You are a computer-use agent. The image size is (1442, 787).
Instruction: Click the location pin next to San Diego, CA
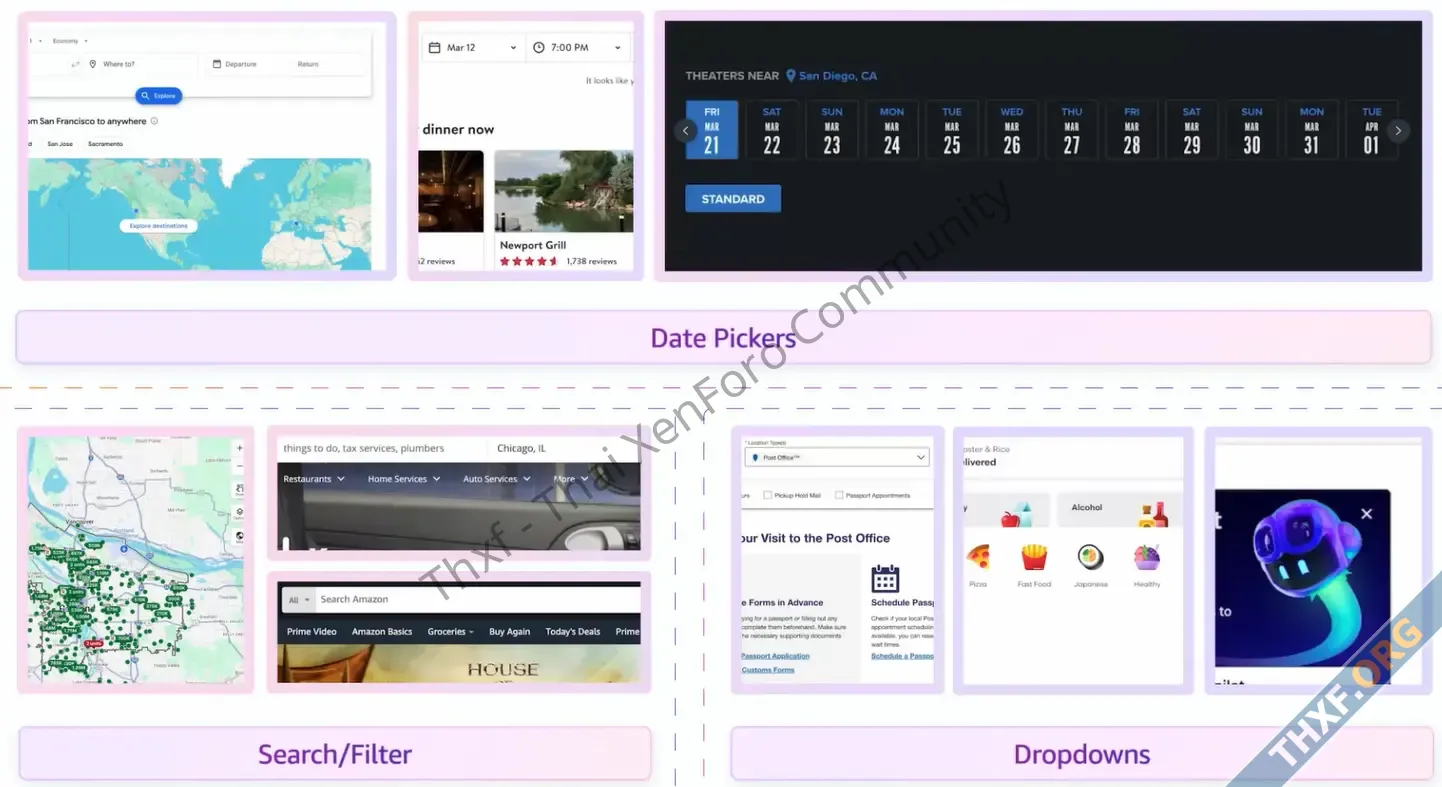tap(791, 76)
